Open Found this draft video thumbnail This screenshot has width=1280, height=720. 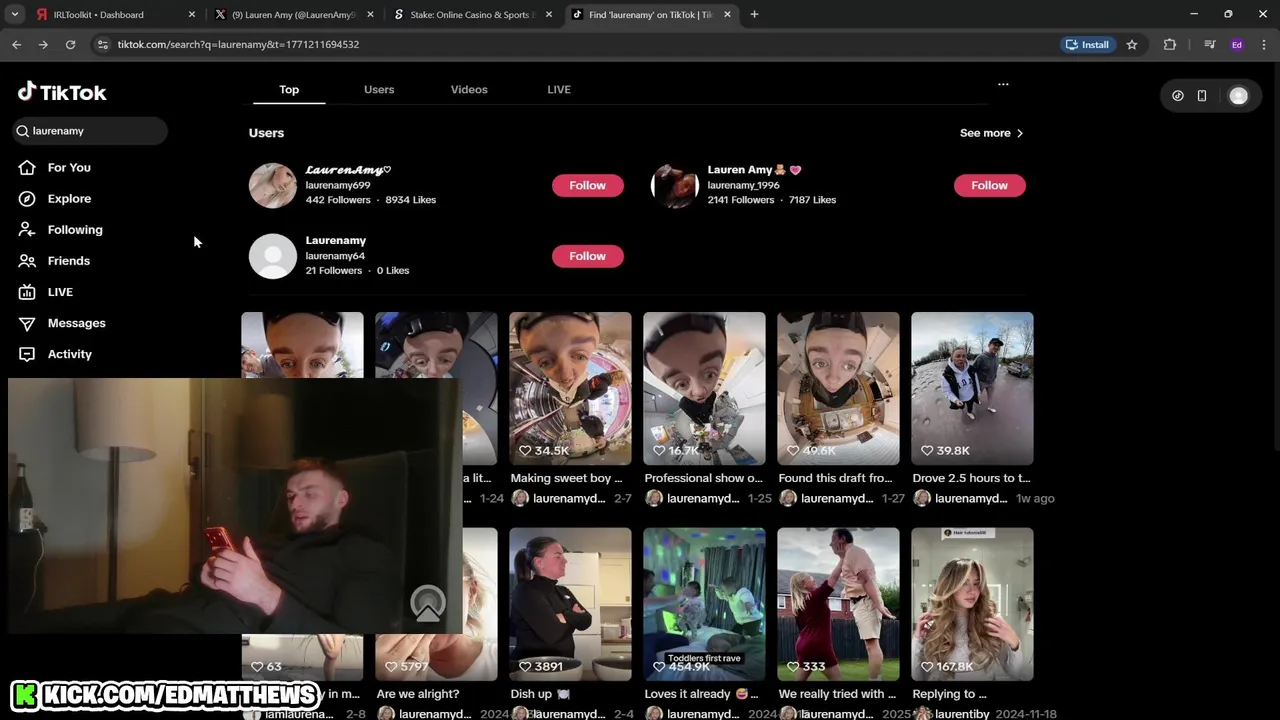pos(838,388)
